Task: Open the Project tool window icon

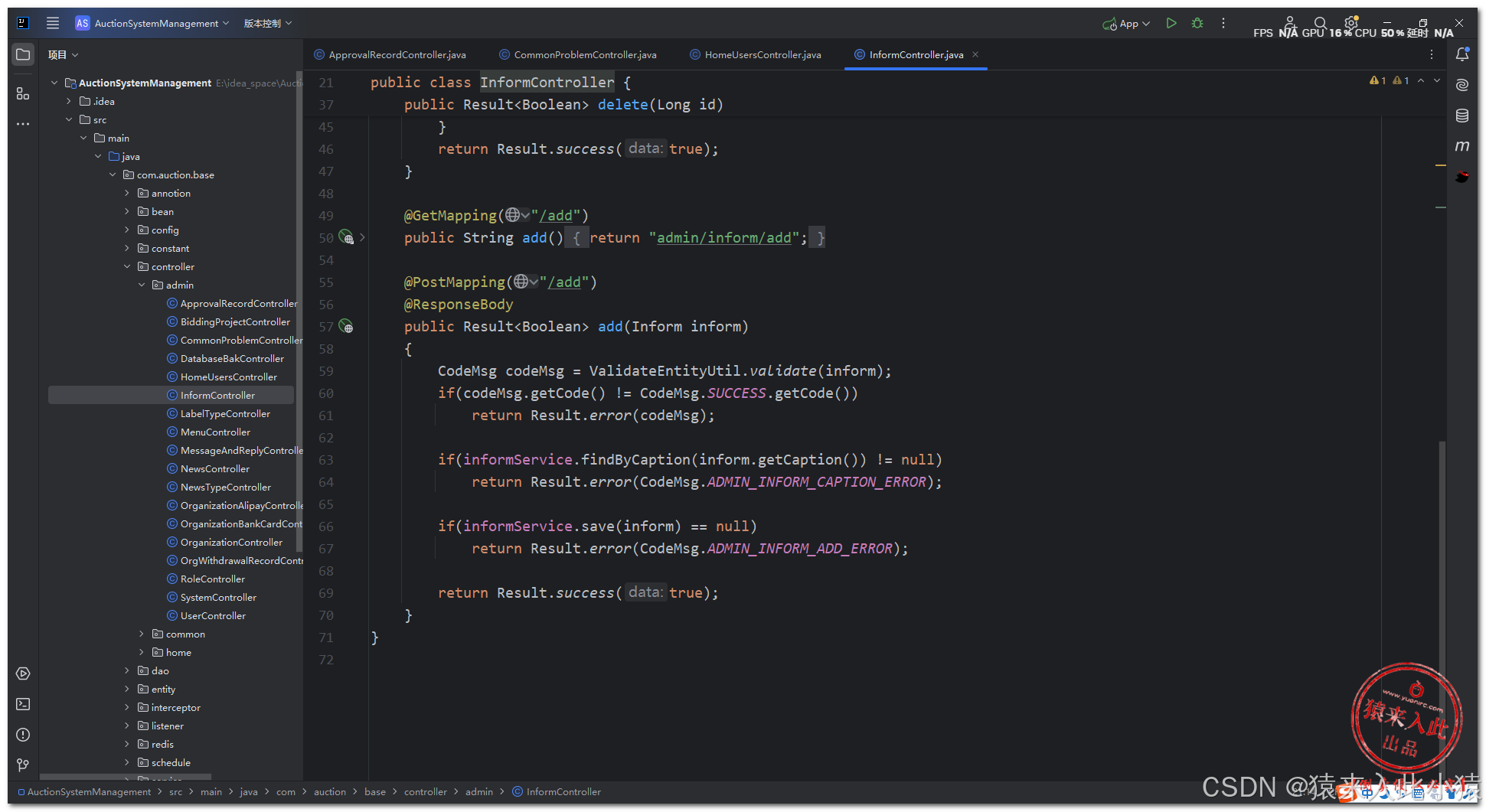Action: [x=23, y=54]
